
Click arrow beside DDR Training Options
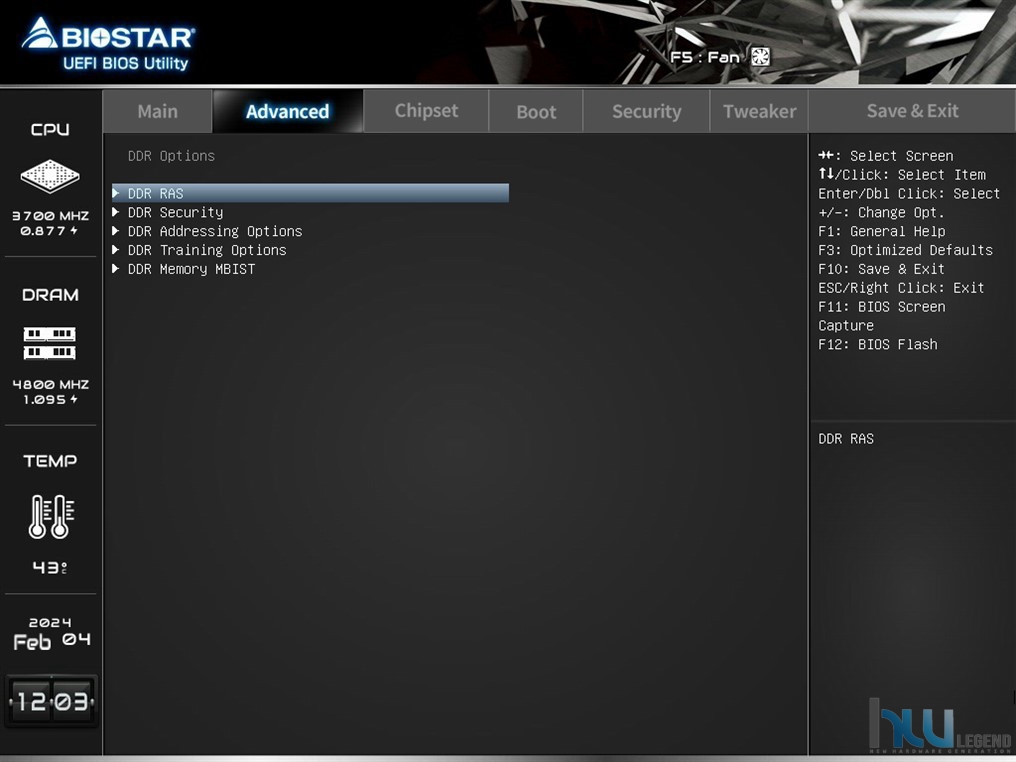(x=116, y=249)
